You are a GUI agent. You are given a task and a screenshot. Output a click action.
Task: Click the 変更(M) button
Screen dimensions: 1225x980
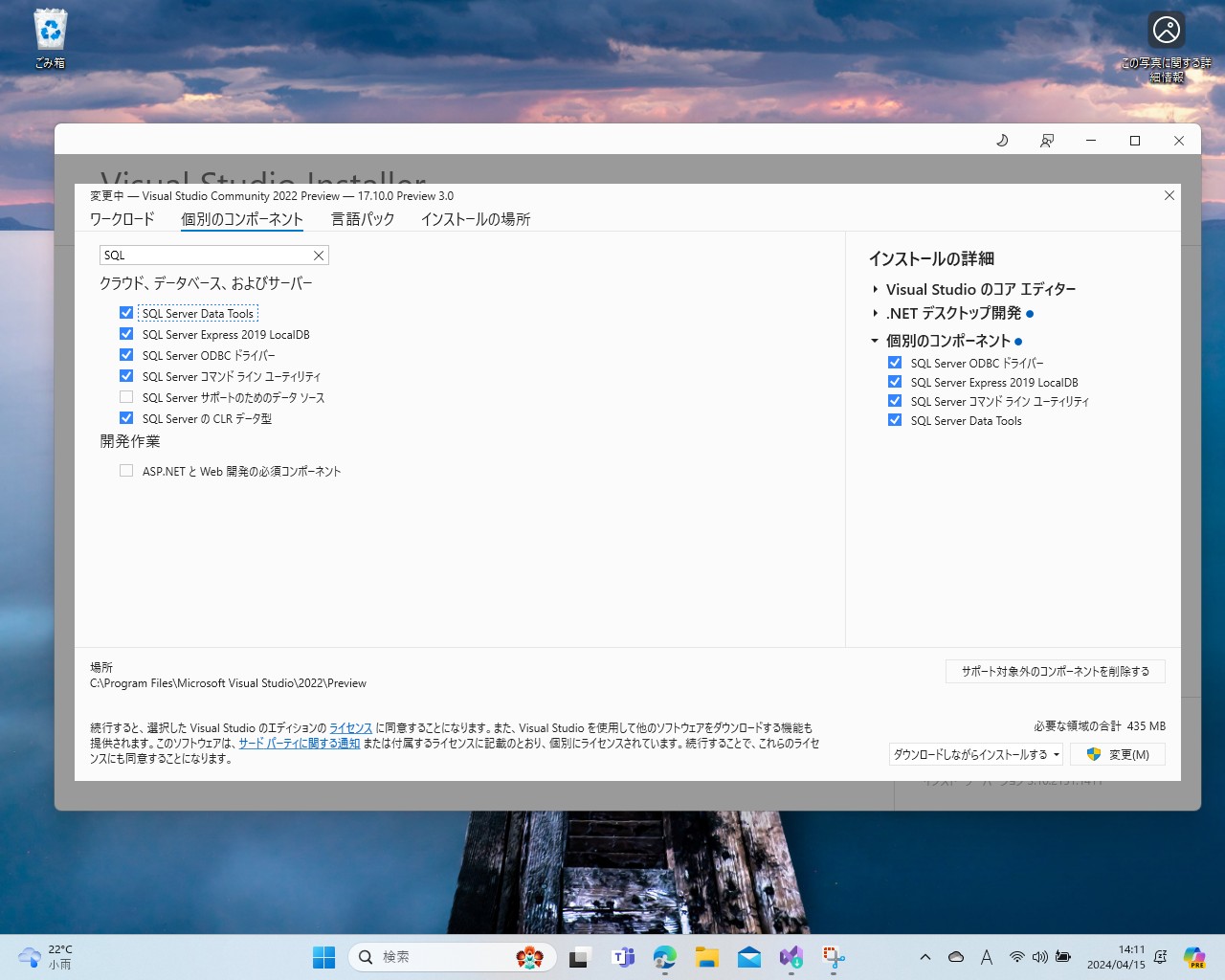click(1117, 754)
